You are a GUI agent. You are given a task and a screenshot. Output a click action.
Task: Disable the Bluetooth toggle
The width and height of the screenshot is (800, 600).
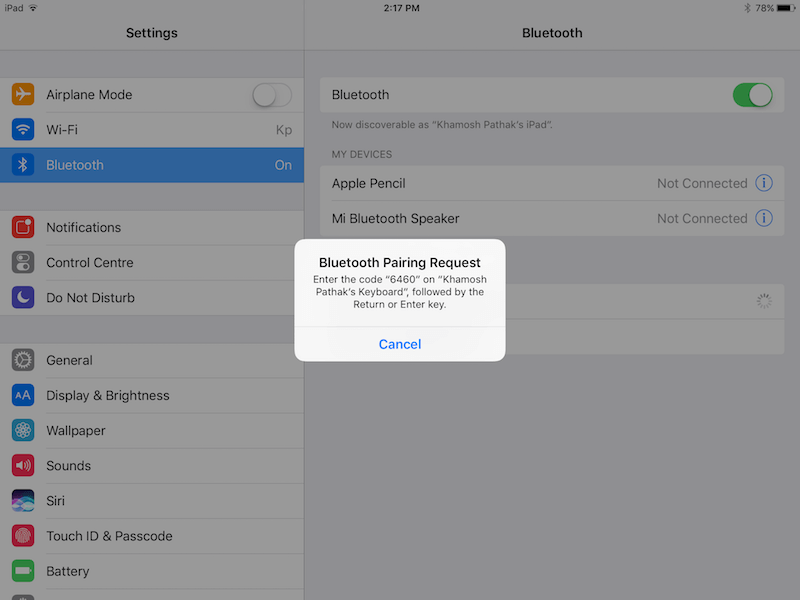tap(753, 94)
